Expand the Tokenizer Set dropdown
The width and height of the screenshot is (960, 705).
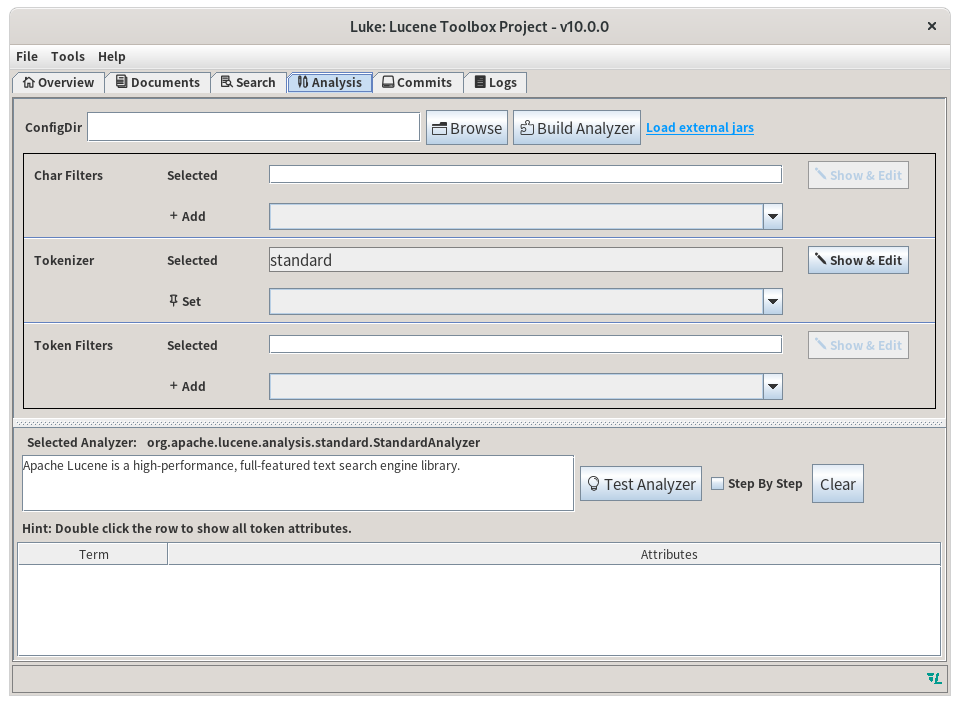point(773,302)
